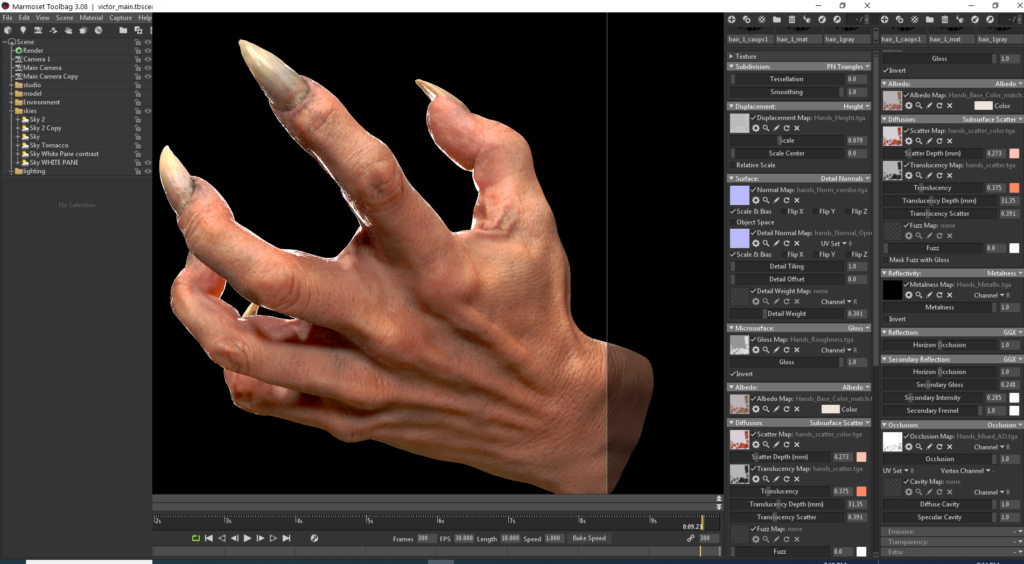Viewport: 1024px width, 564px height.
Task: Click the new folder icon in scene toolbar
Action: tap(123, 30)
